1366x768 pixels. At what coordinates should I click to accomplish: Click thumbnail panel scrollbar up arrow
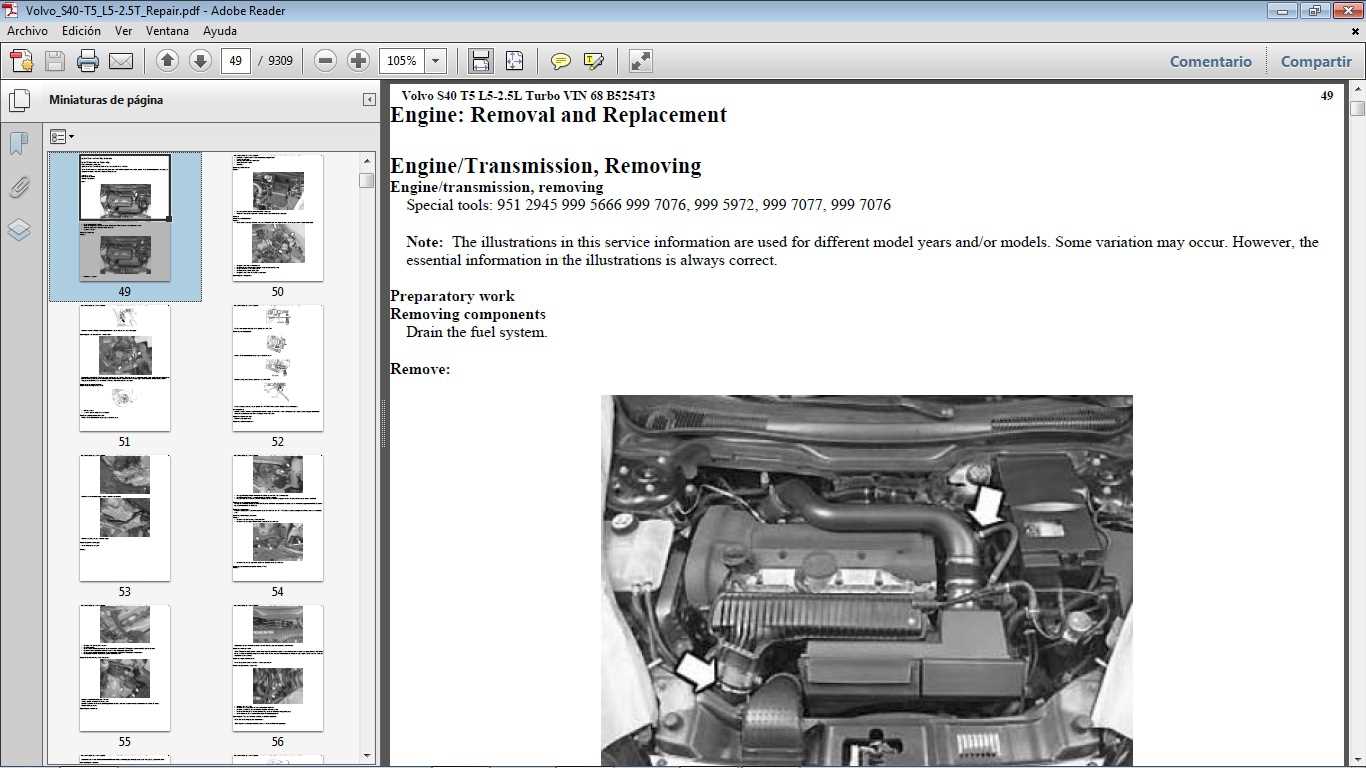click(x=367, y=160)
